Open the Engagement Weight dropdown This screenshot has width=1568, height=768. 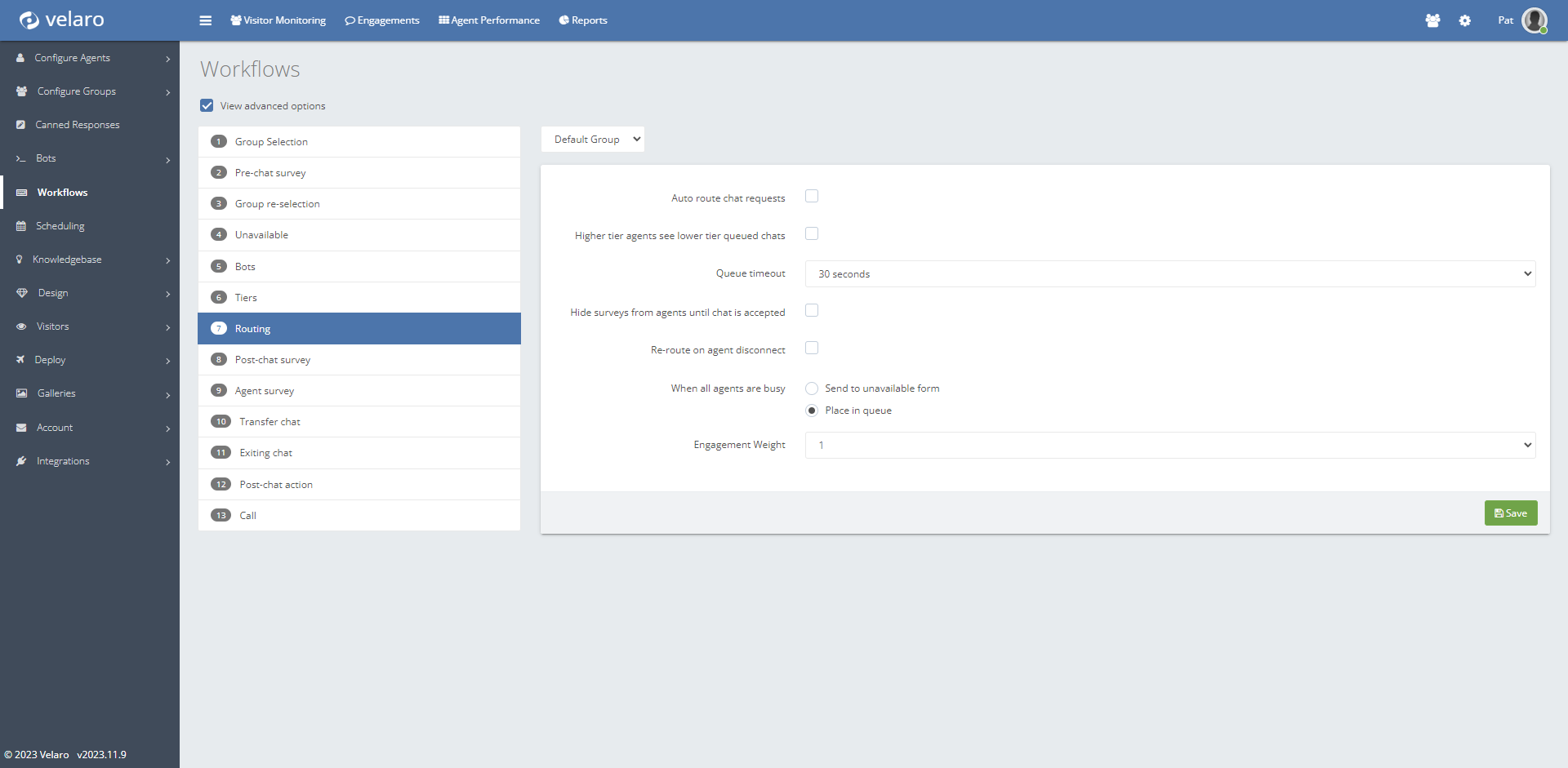click(1169, 445)
